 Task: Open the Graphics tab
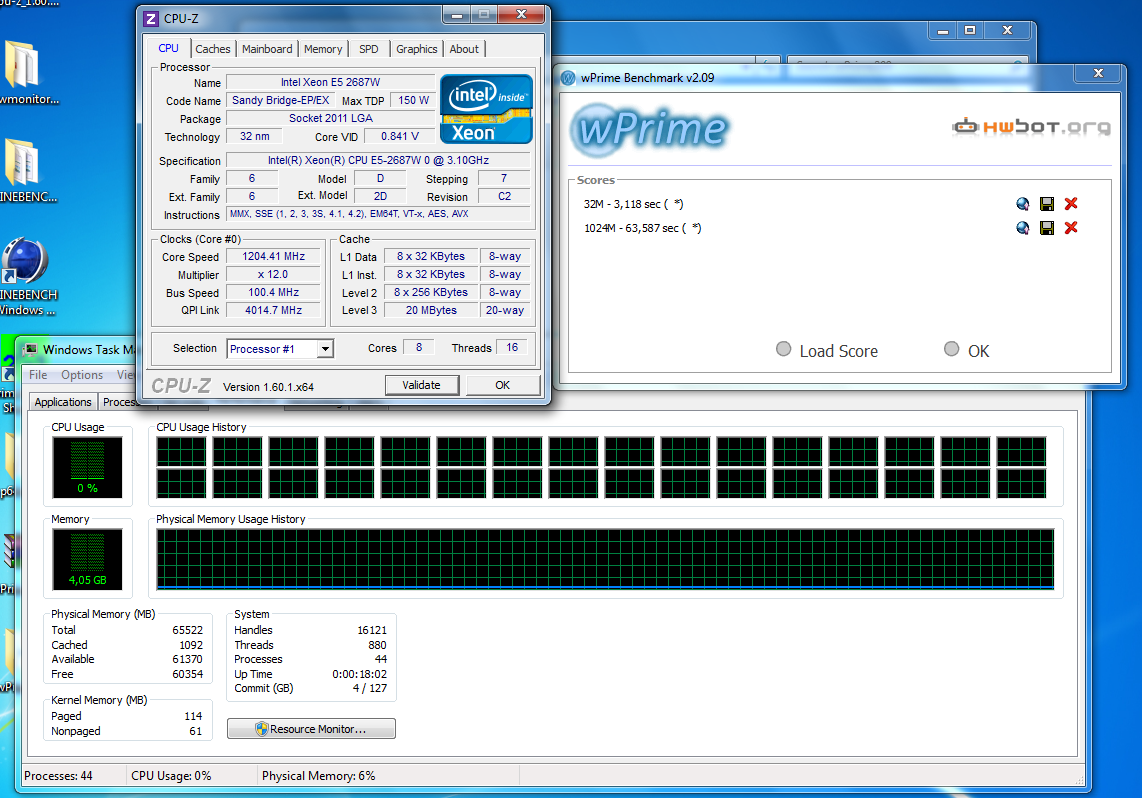pyautogui.click(x=417, y=49)
